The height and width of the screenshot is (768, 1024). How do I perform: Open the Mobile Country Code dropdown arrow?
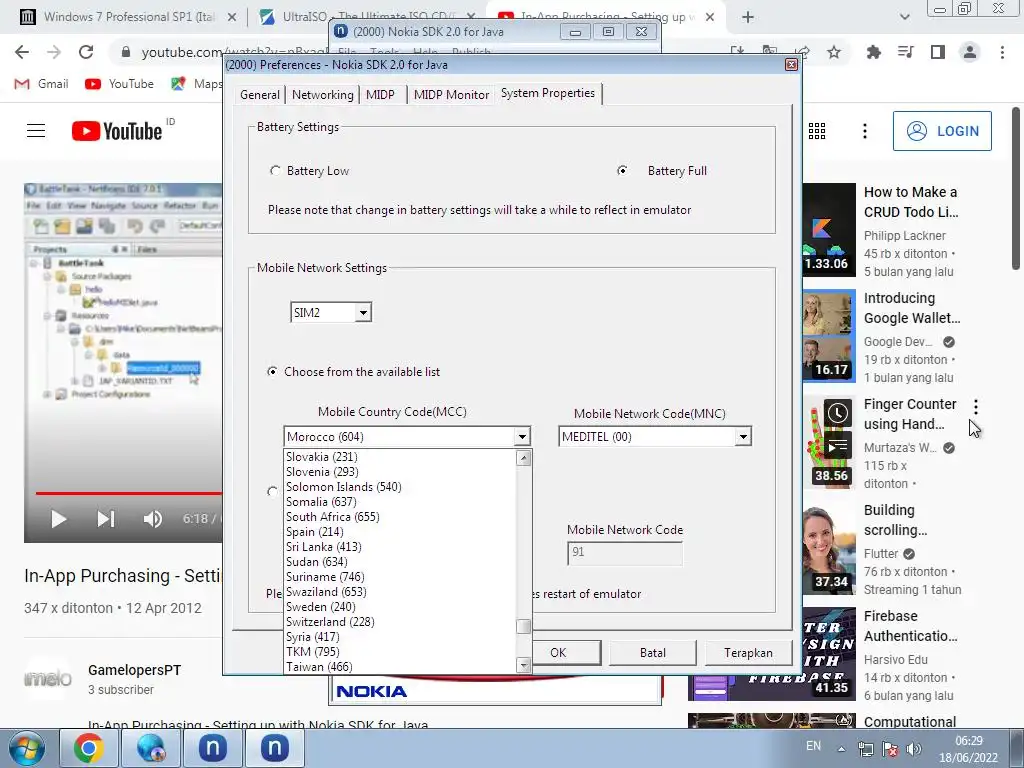tap(522, 437)
